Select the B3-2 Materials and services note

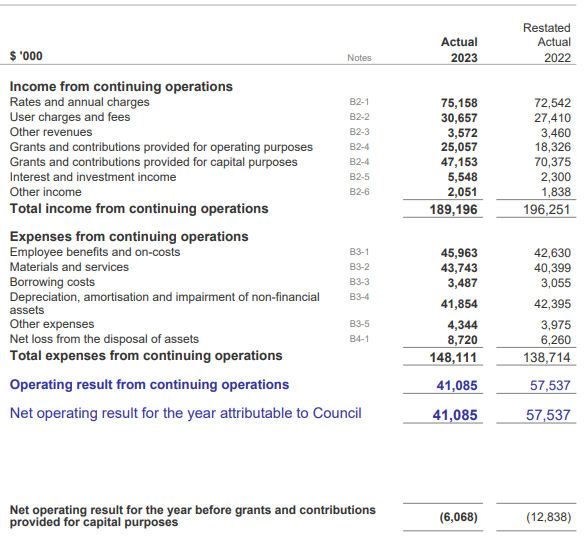point(359,267)
